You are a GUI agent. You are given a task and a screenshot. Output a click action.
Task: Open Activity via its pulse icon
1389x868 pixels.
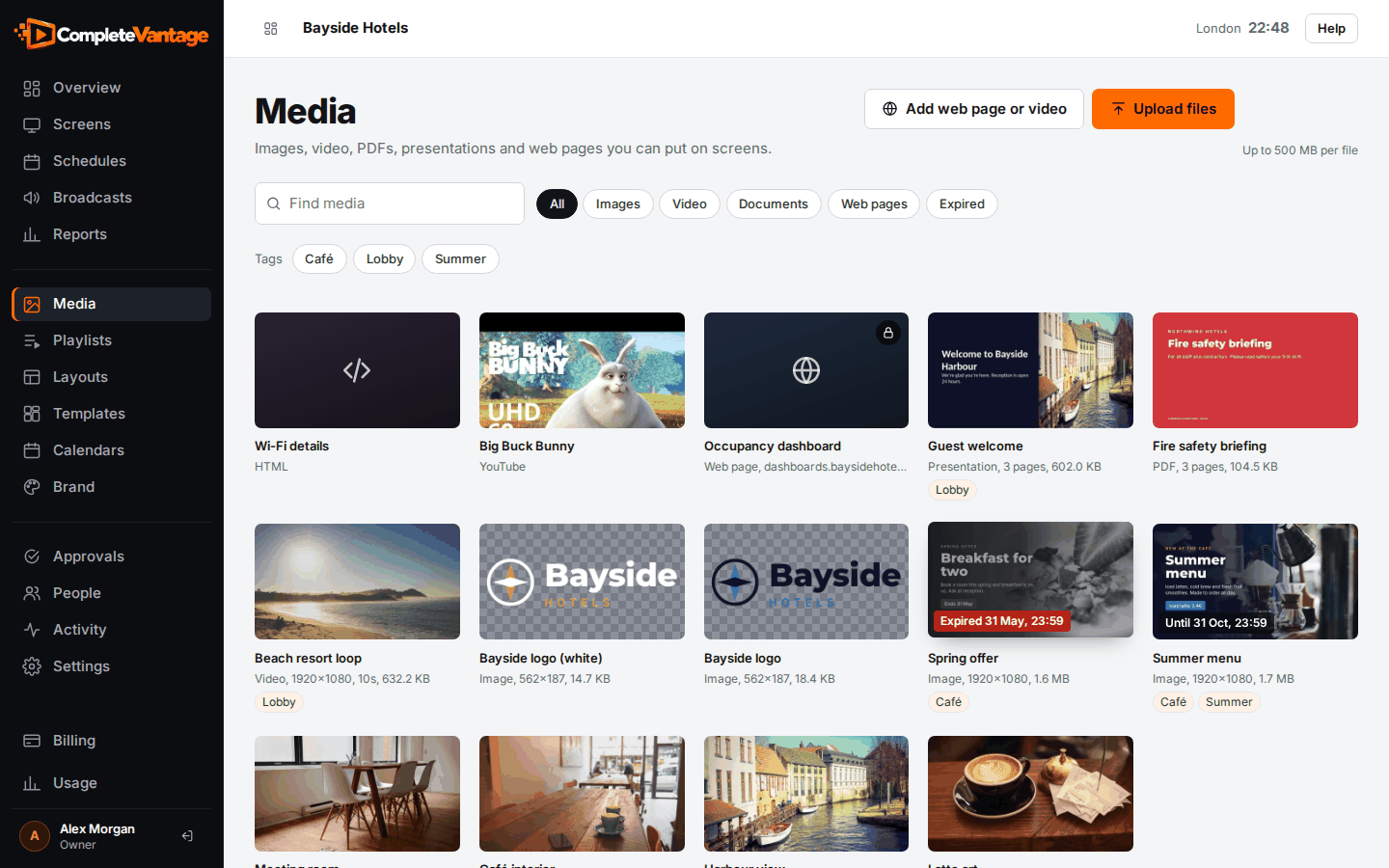32,630
